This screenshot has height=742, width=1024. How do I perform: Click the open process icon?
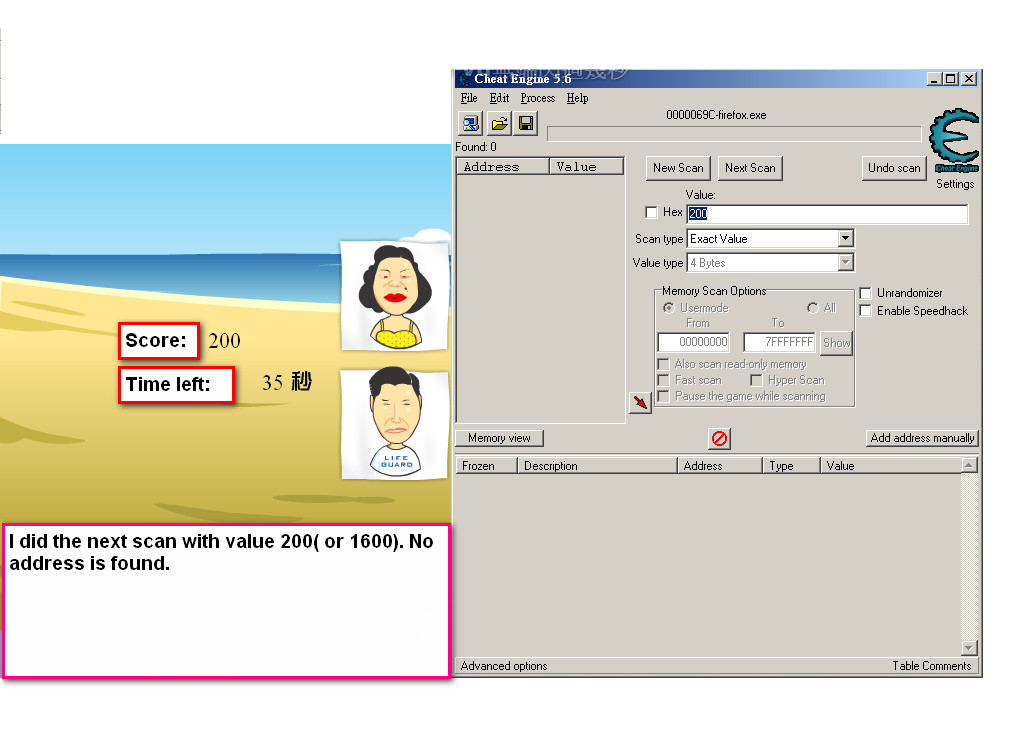[x=470, y=123]
